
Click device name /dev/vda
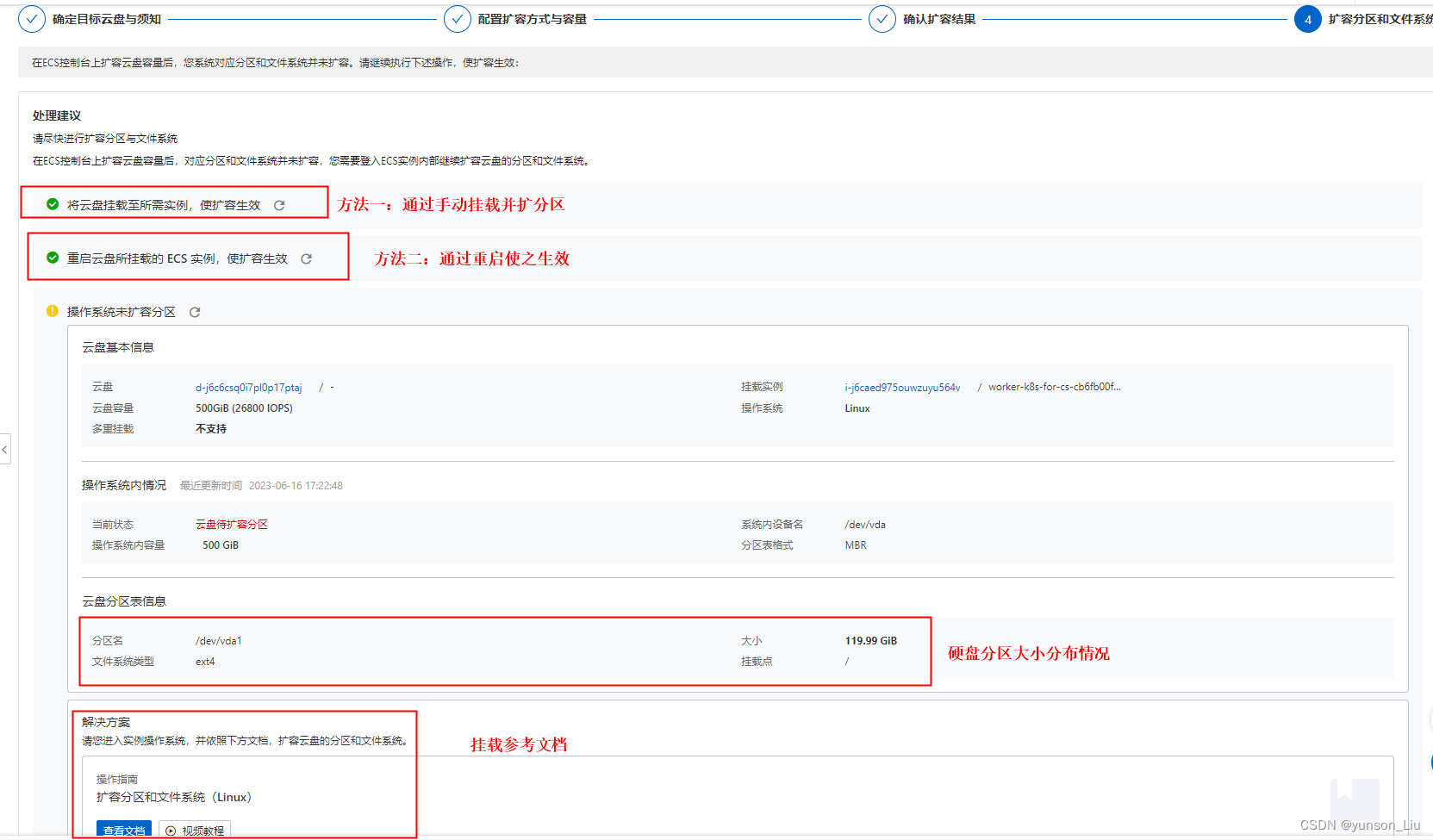865,525
